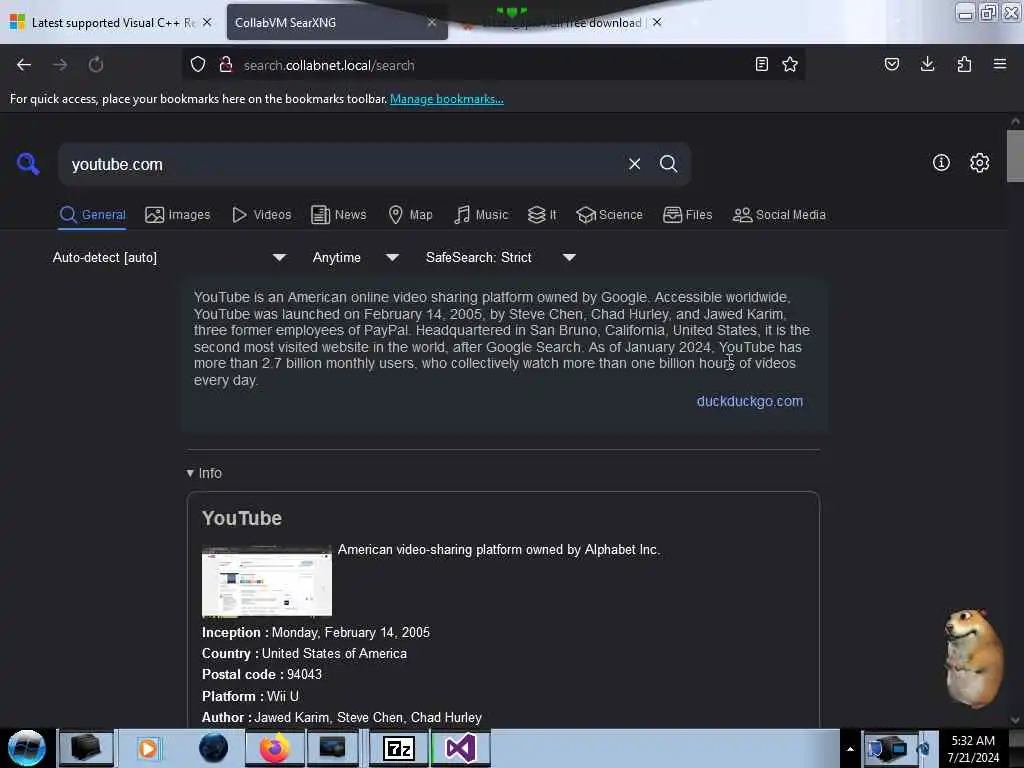Open the shield tracking protection icon
Screen dimensions: 1024x768
(x=198, y=65)
